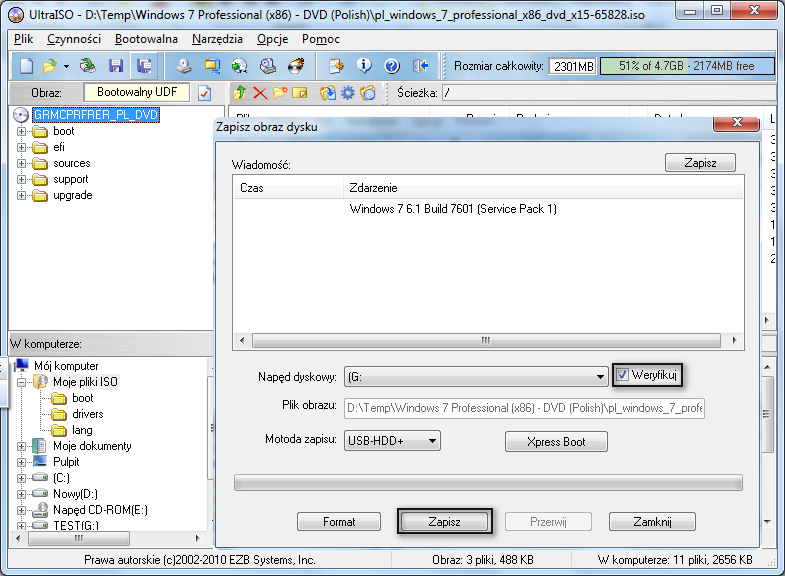Click the New image toolbar icon

(x=26, y=66)
